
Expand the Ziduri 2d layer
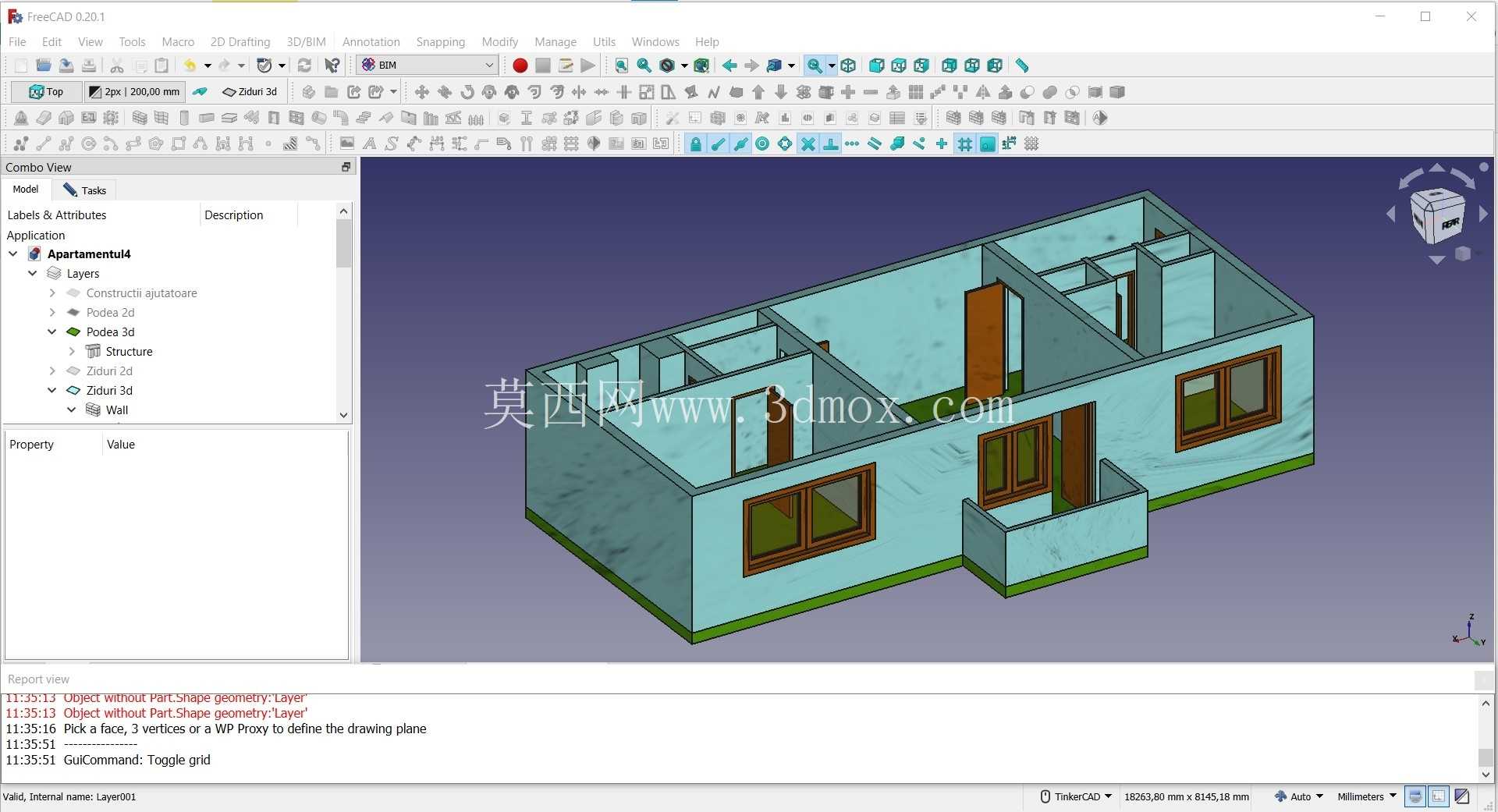click(52, 371)
